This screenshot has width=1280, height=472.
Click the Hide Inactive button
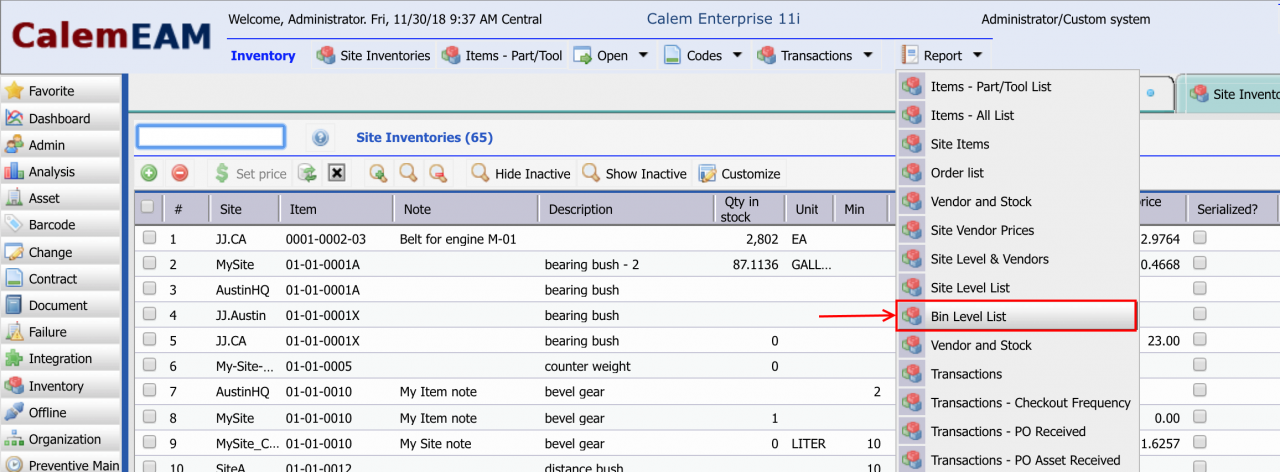tap(521, 173)
